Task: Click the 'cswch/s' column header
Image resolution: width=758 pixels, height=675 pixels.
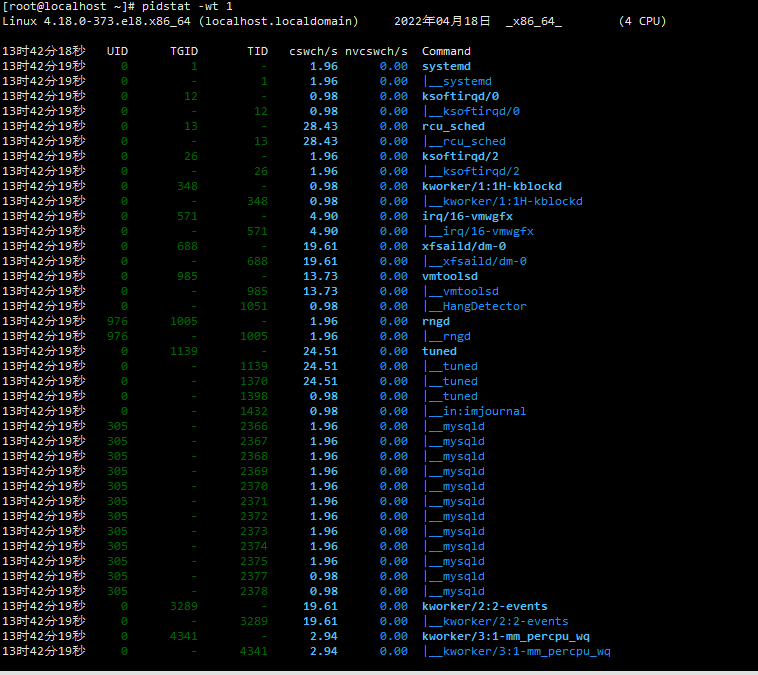Action: pos(313,51)
